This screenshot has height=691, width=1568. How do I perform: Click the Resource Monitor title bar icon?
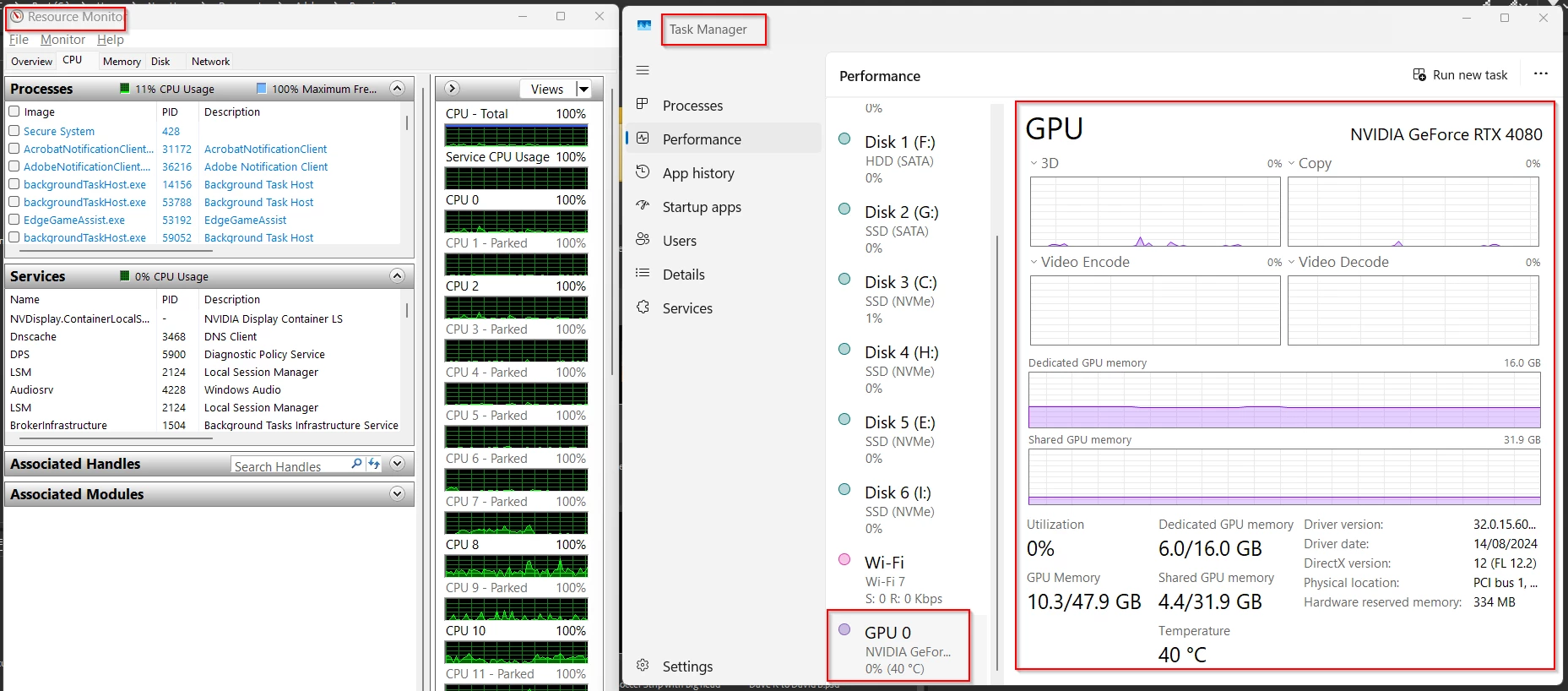click(16, 16)
